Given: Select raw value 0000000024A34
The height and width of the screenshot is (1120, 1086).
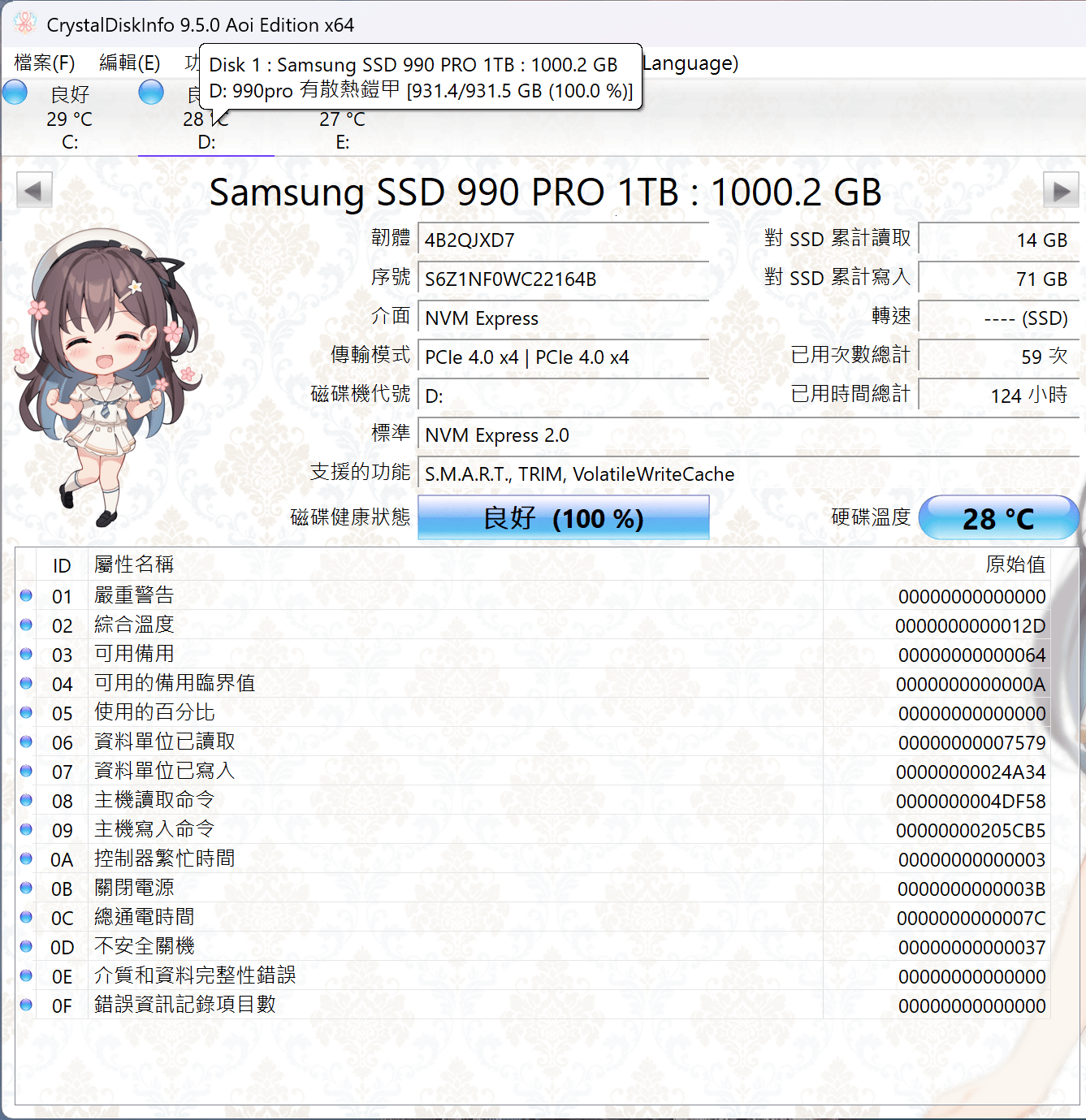Looking at the screenshot, I should click(971, 772).
